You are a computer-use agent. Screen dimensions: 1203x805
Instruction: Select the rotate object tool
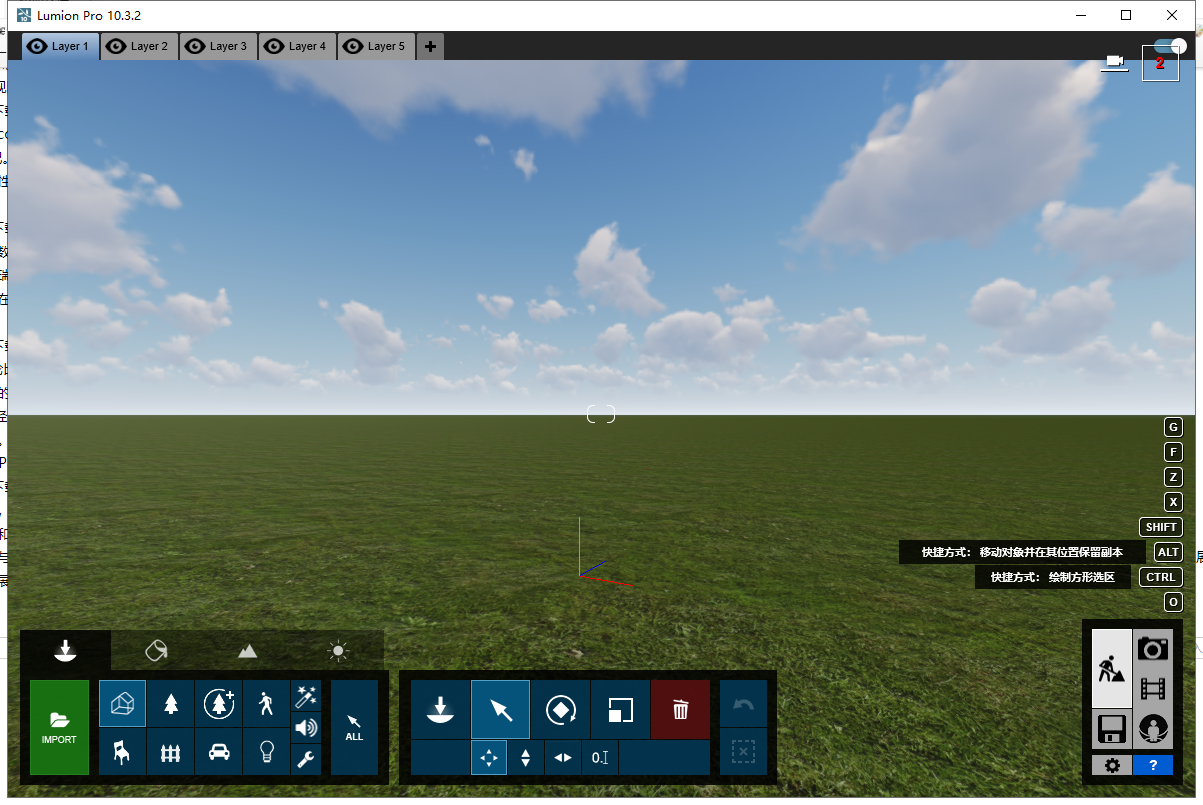point(560,710)
